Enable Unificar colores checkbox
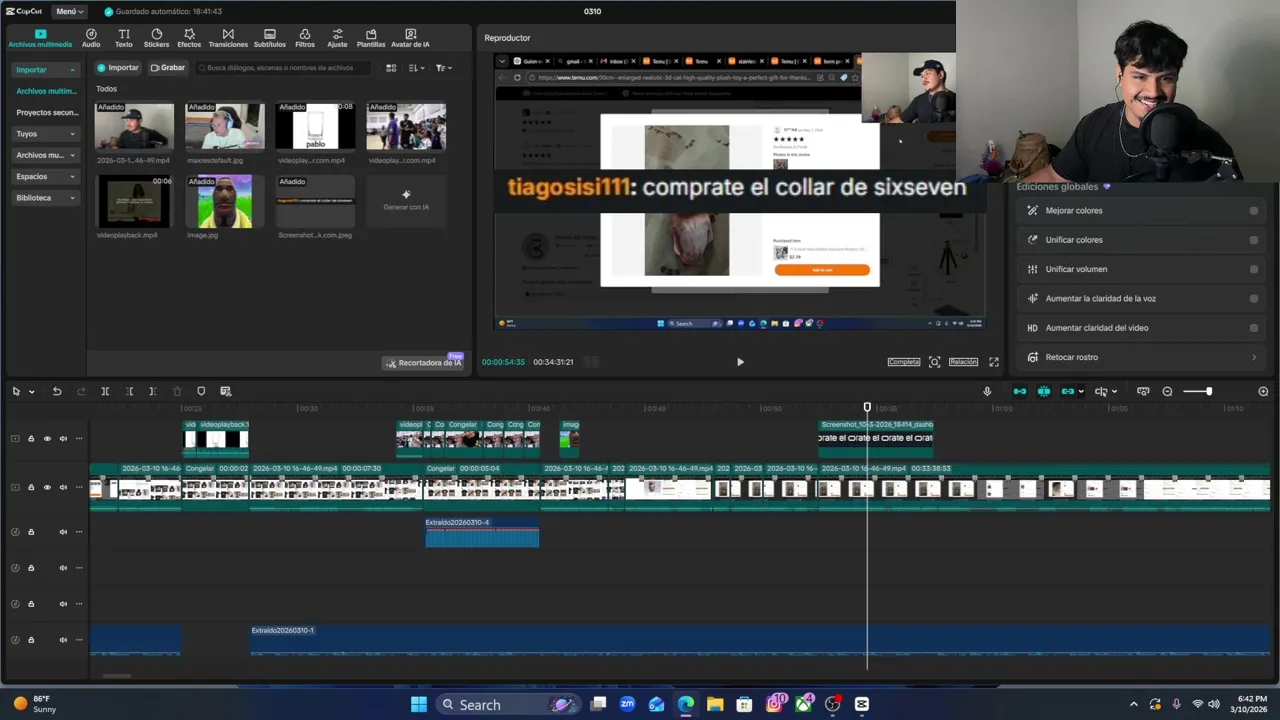 tap(1254, 240)
